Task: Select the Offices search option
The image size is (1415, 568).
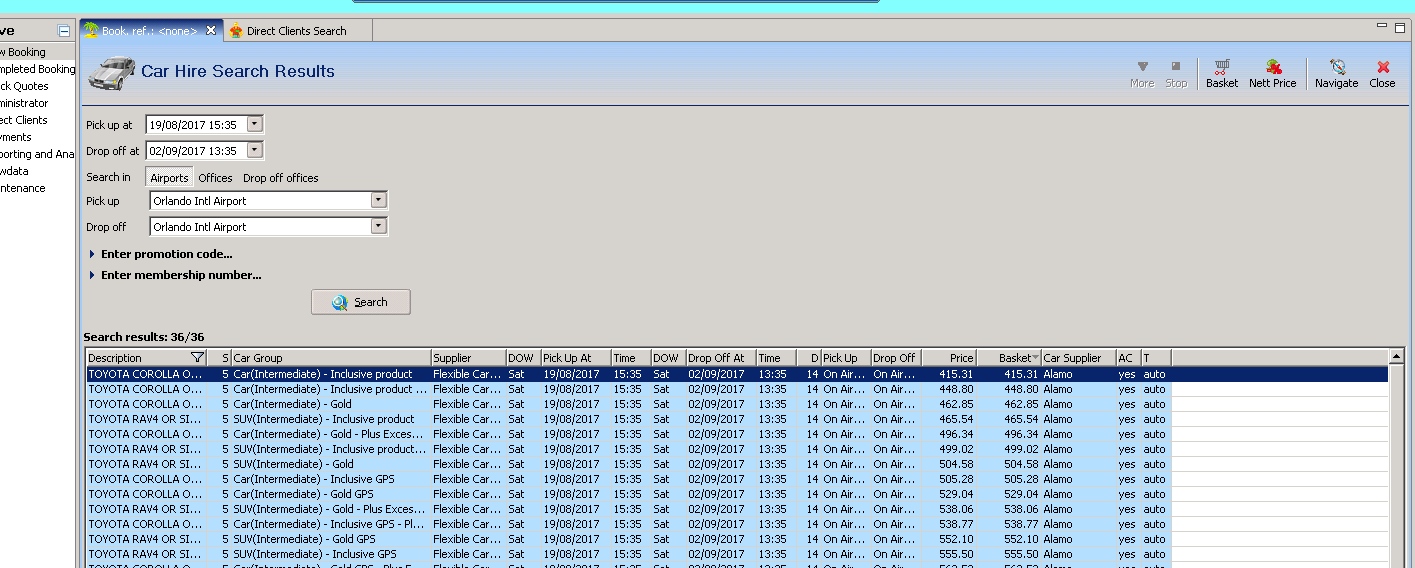Action: pyautogui.click(x=215, y=178)
